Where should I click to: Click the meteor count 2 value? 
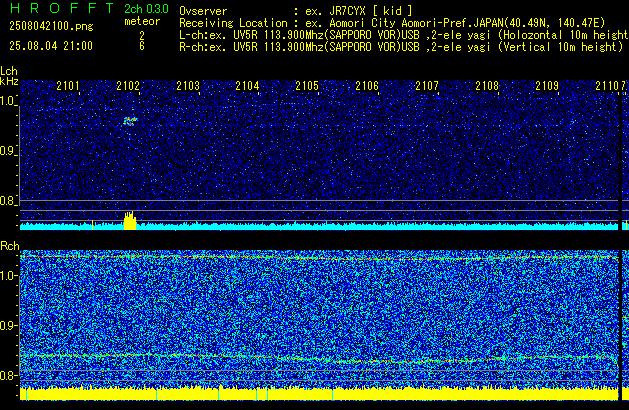(x=142, y=35)
